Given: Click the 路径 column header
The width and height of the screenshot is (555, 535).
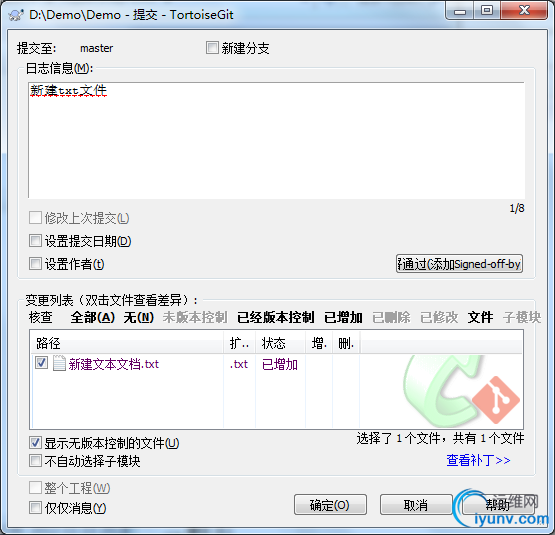Looking at the screenshot, I should (127, 343).
